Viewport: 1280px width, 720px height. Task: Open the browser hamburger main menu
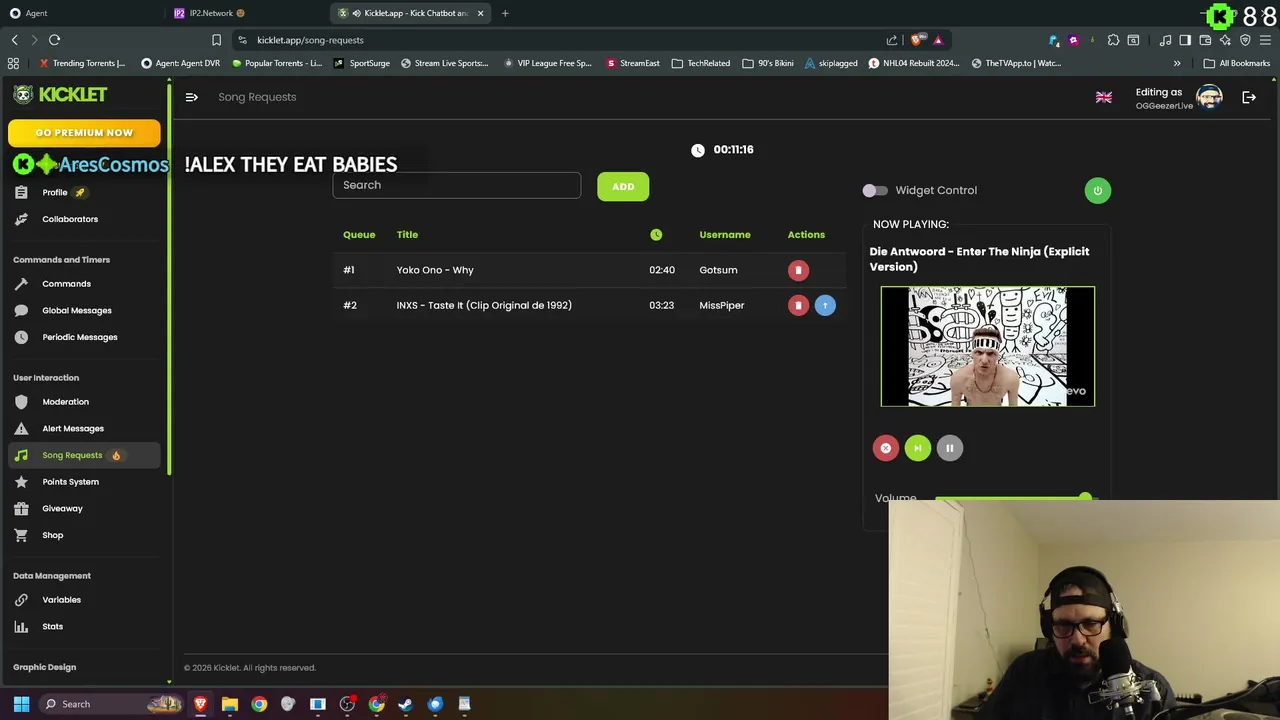1265,40
